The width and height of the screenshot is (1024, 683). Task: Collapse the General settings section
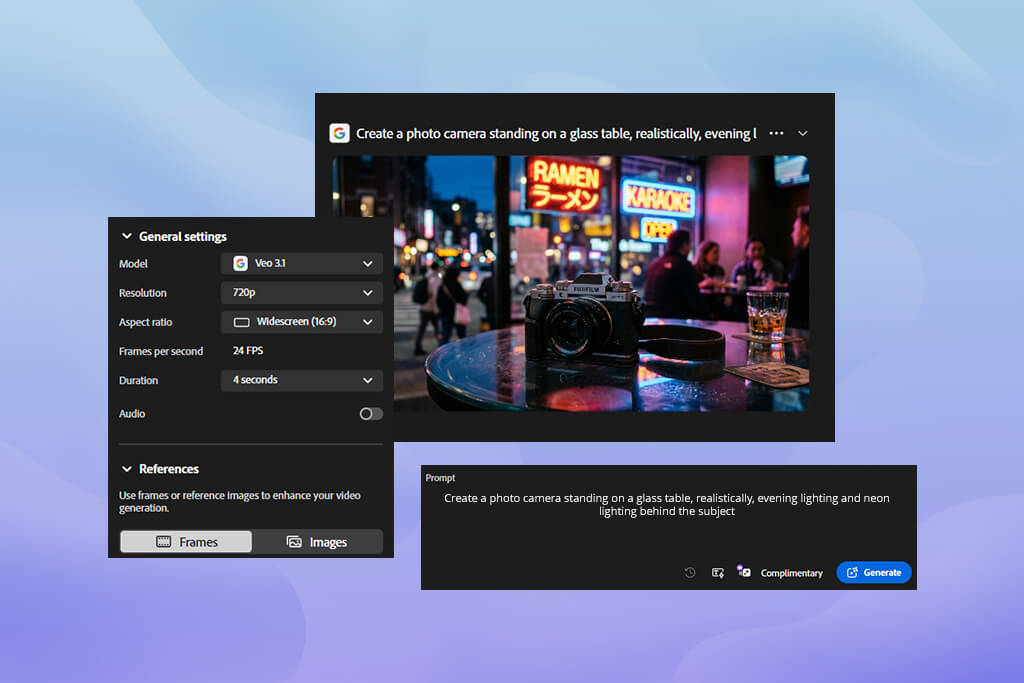(127, 236)
